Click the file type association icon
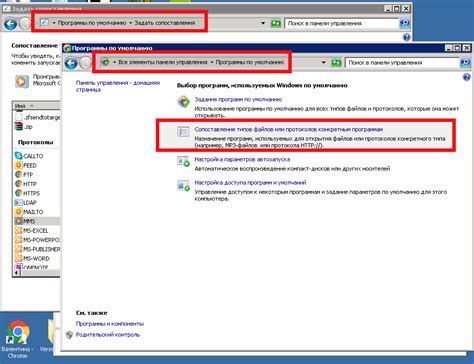474x364 pixels. tap(183, 132)
